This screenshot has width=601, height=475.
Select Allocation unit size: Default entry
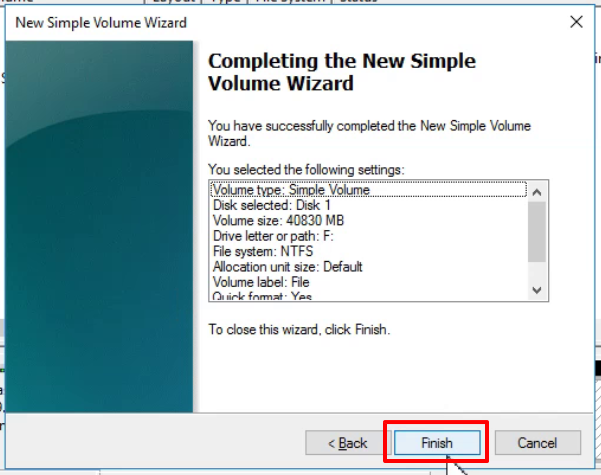click(287, 266)
